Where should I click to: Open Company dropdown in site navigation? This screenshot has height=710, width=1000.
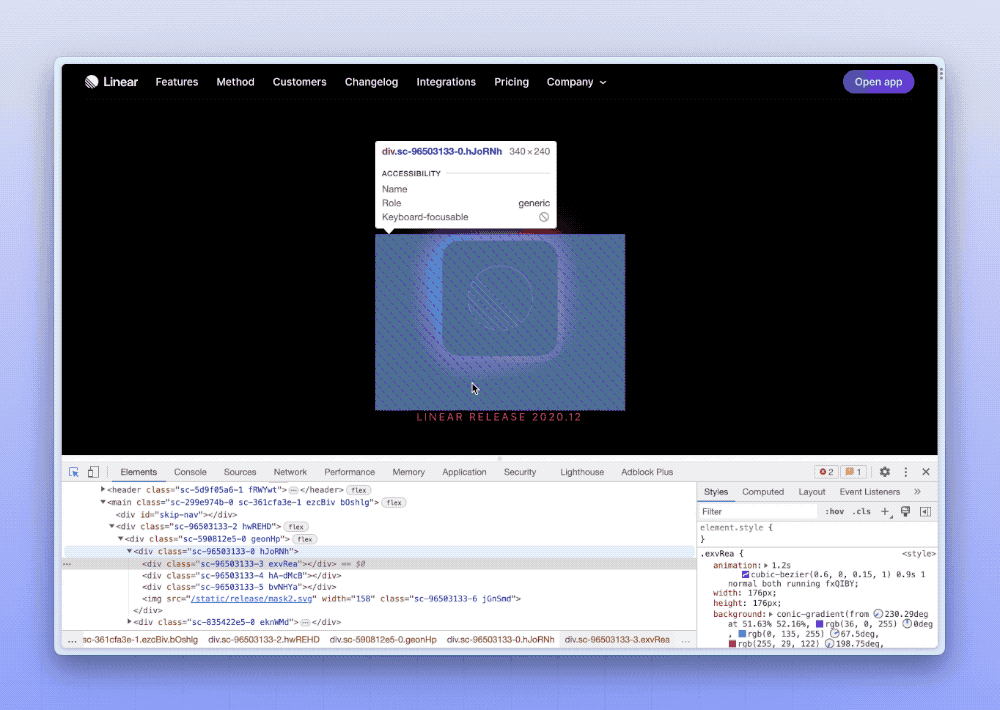(577, 82)
